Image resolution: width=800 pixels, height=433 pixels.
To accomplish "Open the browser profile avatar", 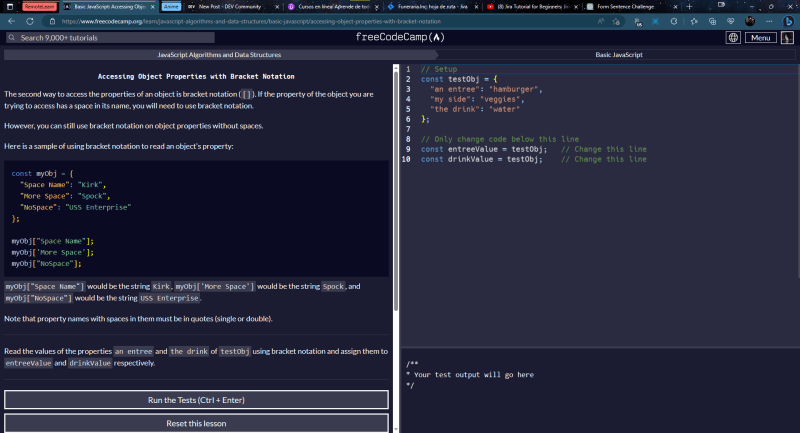I will pos(749,21).
